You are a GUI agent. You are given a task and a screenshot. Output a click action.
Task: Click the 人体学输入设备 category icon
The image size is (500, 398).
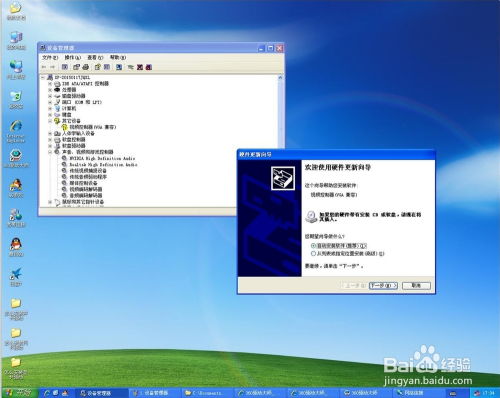click(x=57, y=133)
